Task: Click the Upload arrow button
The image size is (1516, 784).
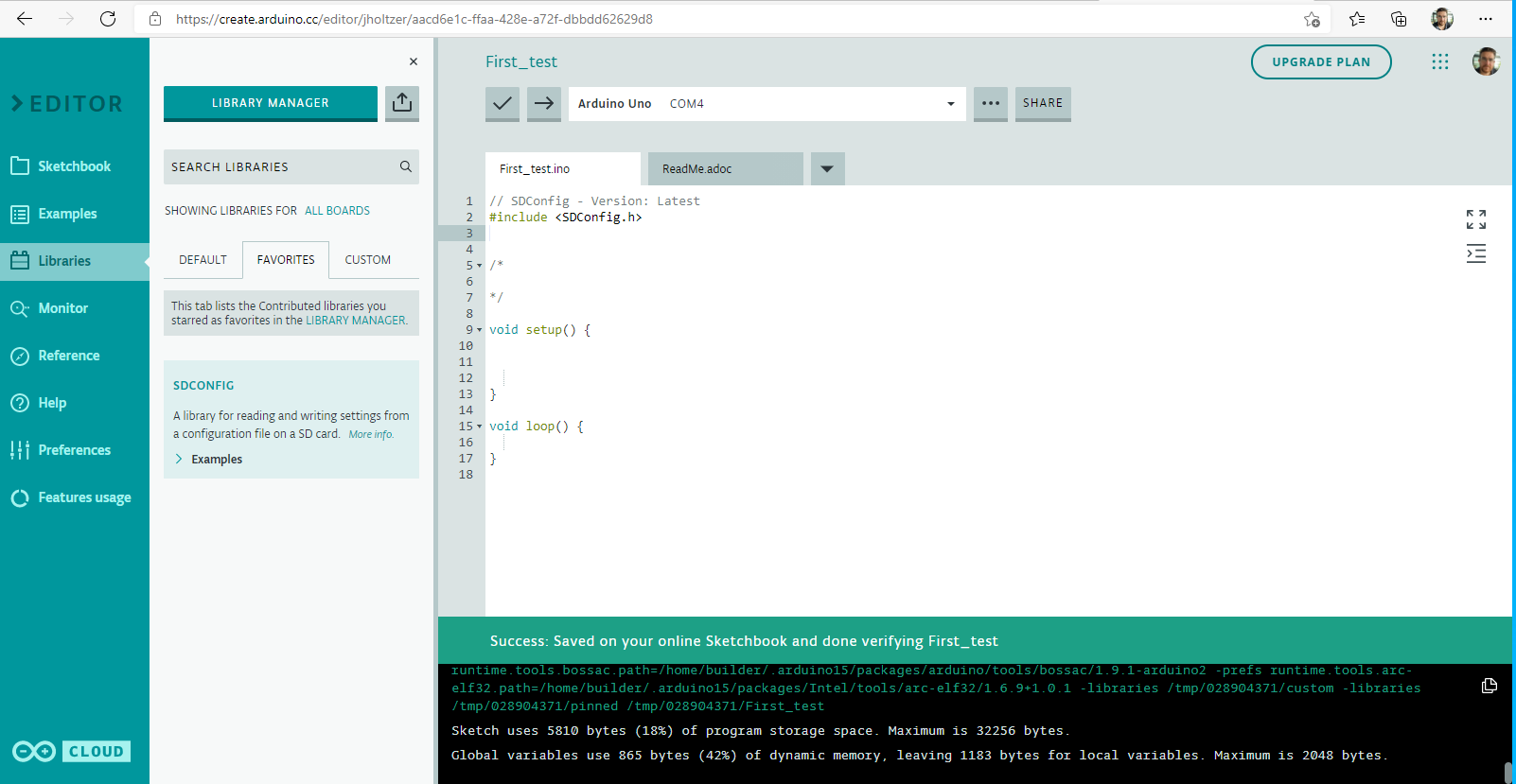Action: pos(544,103)
